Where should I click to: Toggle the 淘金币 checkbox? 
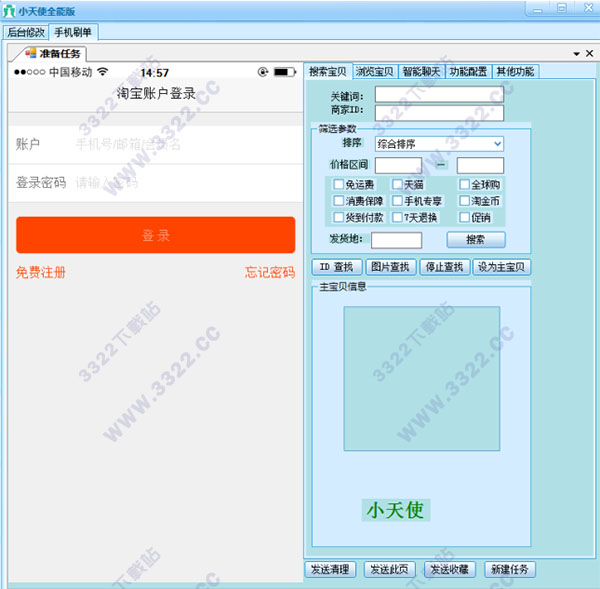click(x=464, y=201)
